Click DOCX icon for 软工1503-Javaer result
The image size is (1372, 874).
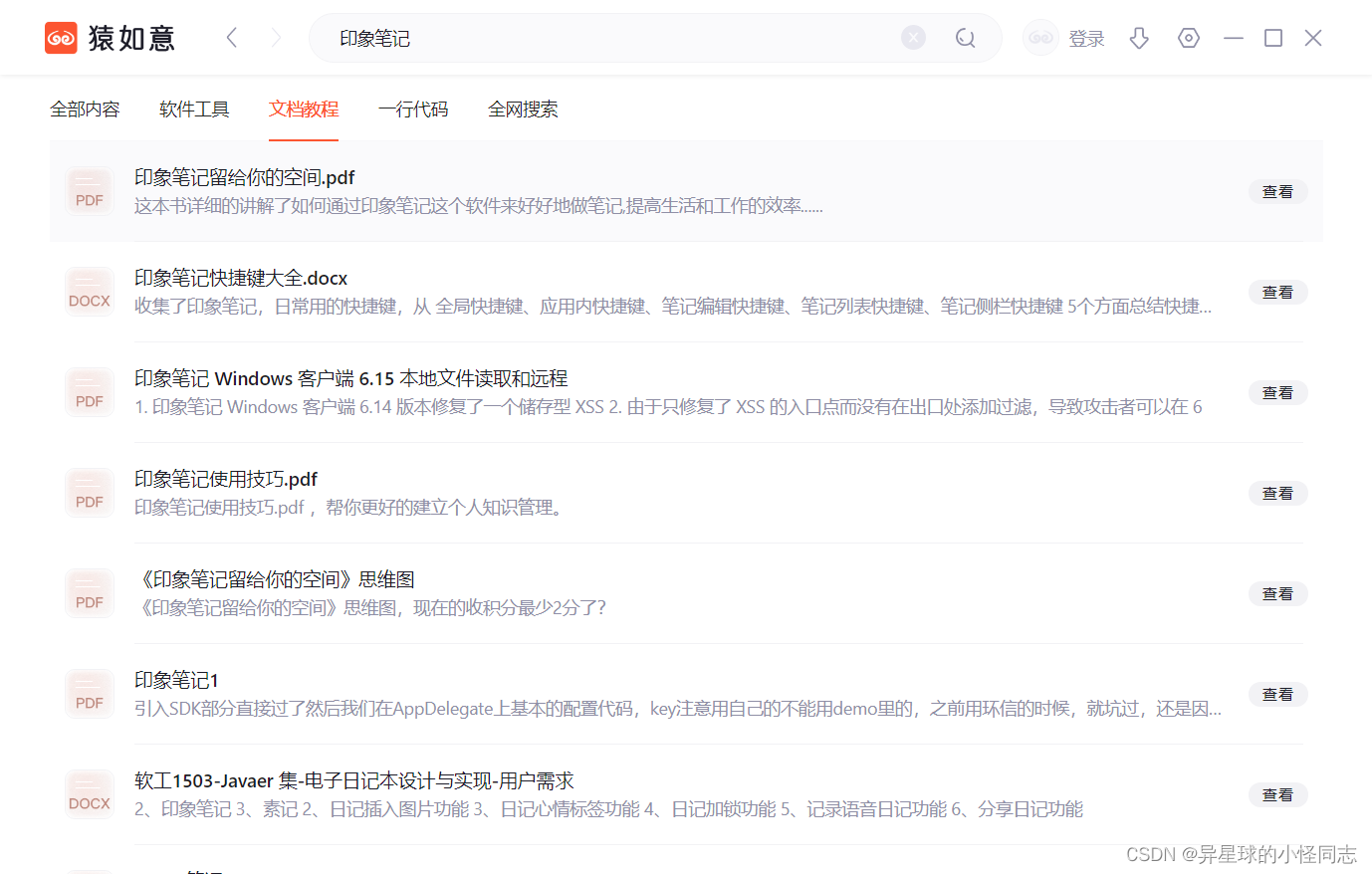[x=90, y=794]
